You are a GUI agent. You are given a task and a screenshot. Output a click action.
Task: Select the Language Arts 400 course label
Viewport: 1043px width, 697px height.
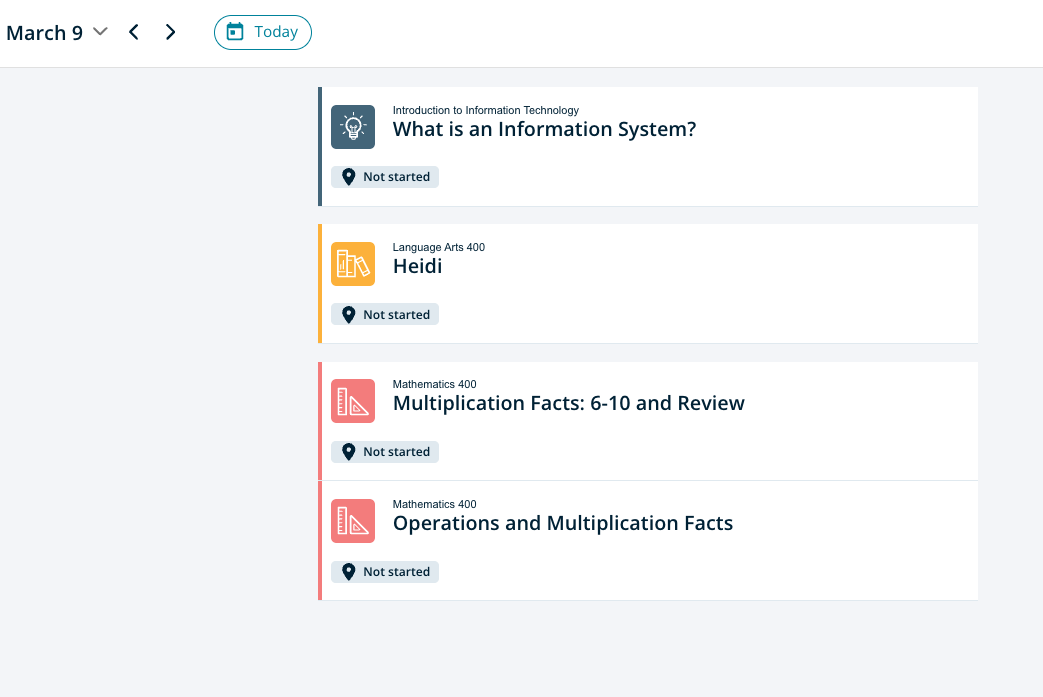438,247
